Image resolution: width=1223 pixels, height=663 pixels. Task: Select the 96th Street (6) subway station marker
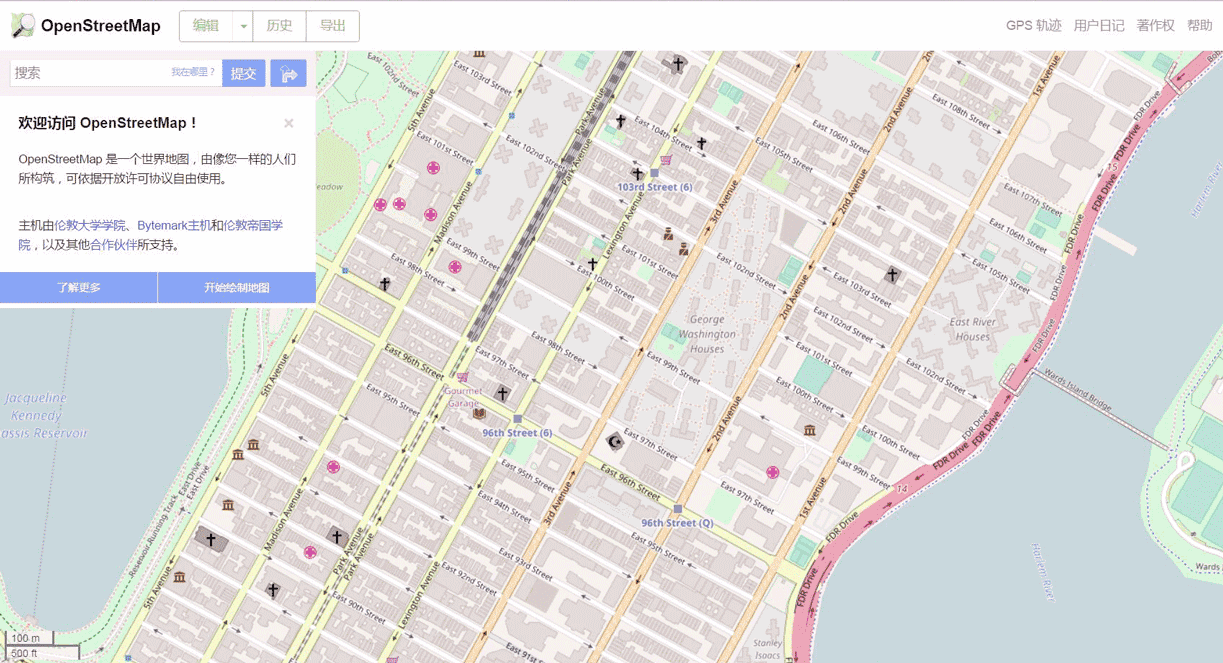[x=517, y=419]
